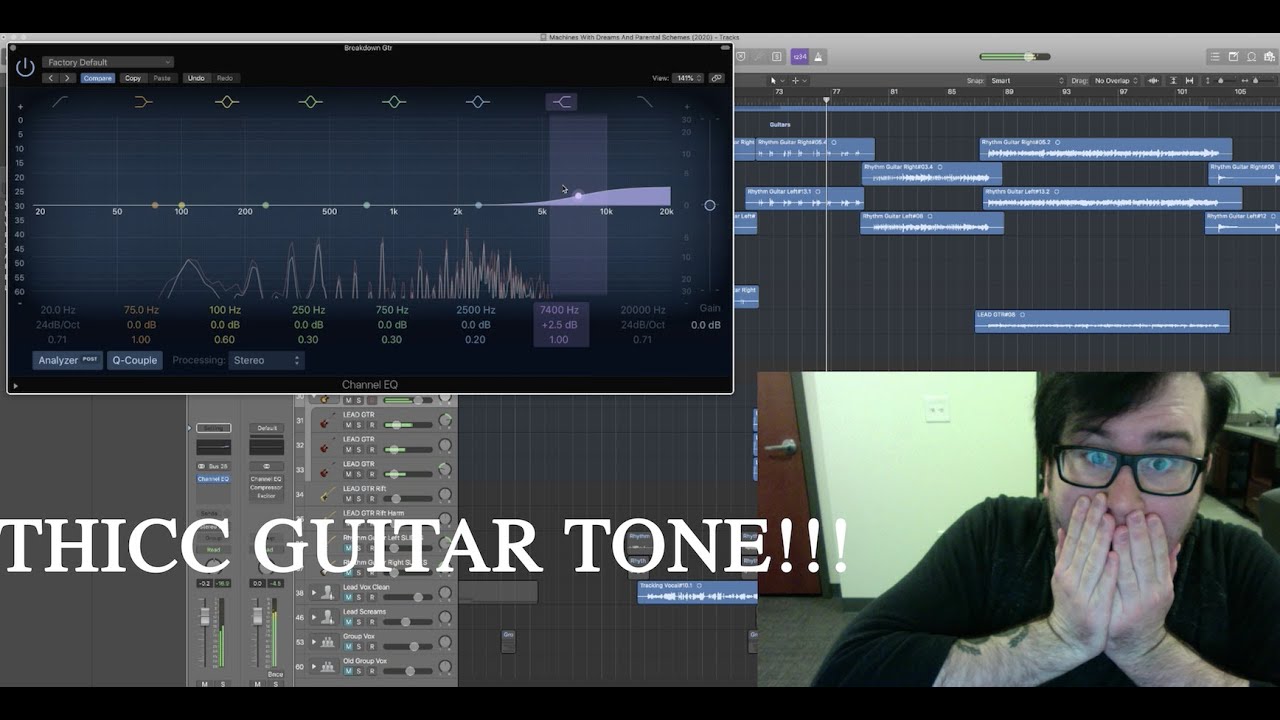
Task: Open the Channel EQ insert slot
Action: coord(213,479)
